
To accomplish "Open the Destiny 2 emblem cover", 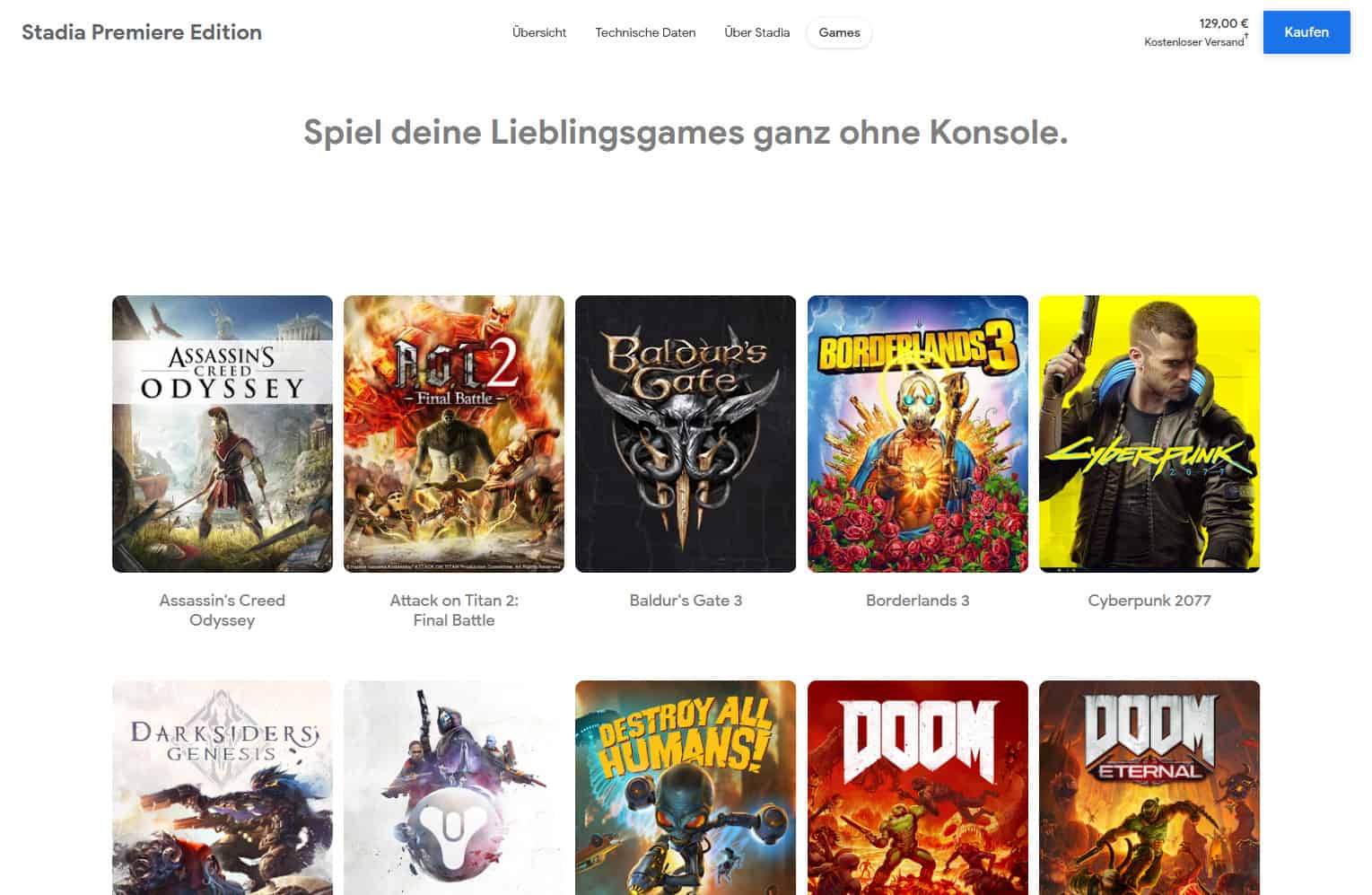I will pos(454,787).
